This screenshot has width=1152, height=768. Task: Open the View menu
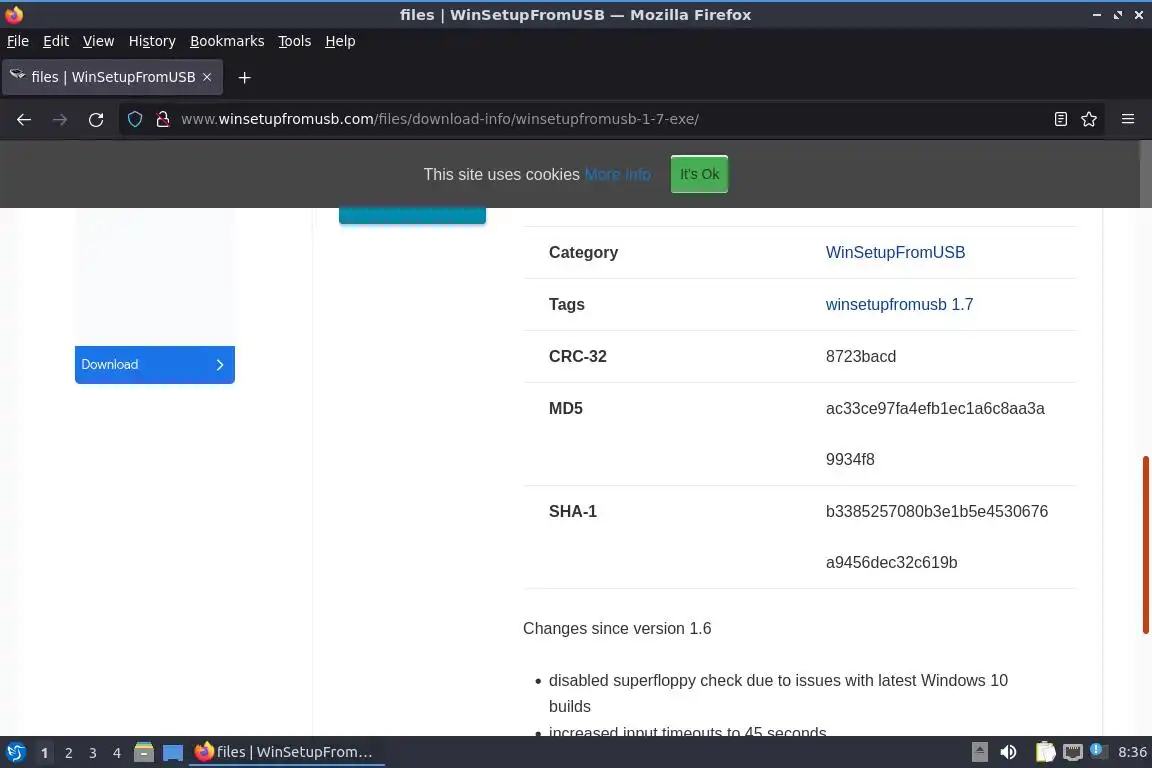click(x=98, y=41)
